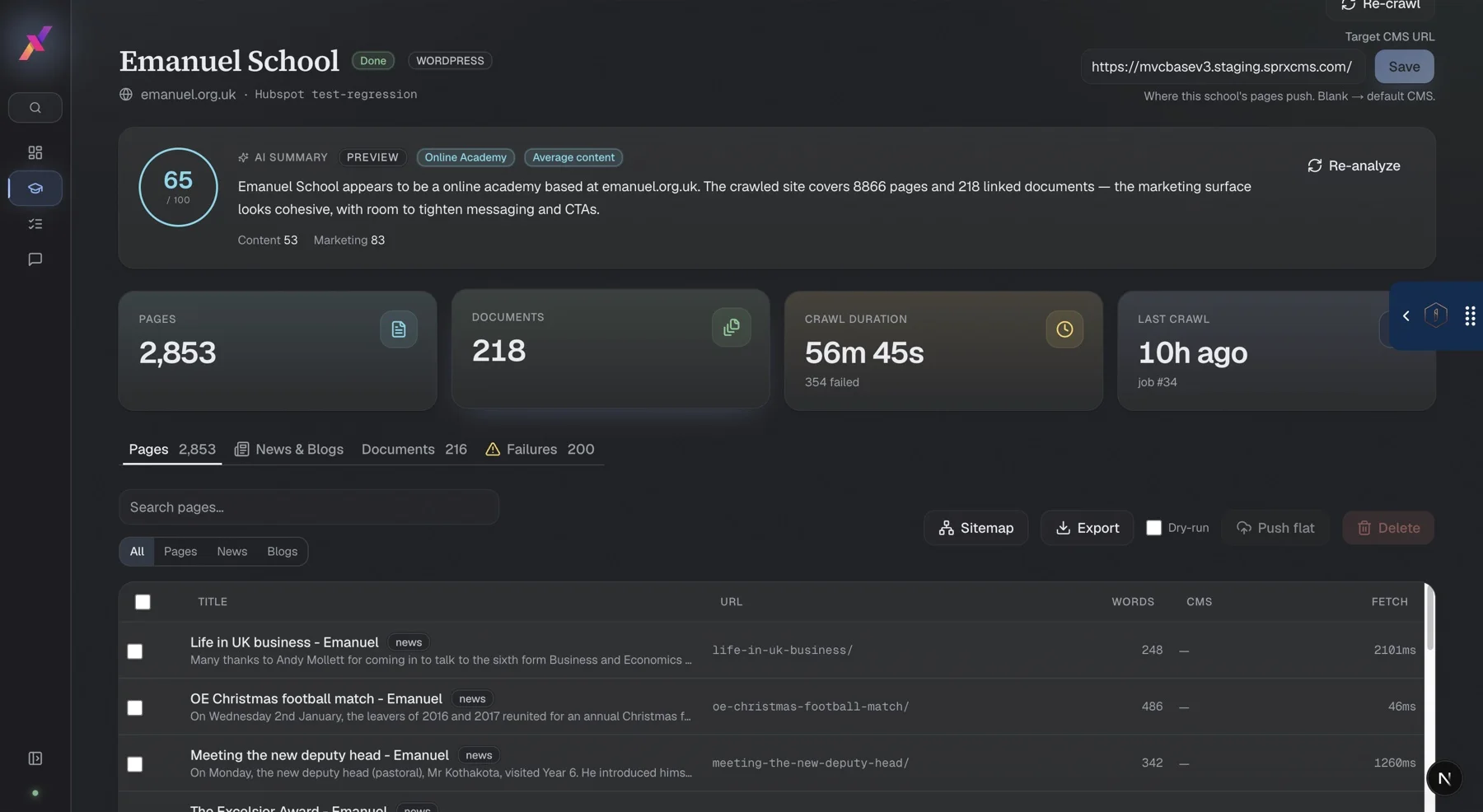Check the Meeting the new deputy head checkbox
Viewport: 1483px width, 812px height.
coord(135,764)
